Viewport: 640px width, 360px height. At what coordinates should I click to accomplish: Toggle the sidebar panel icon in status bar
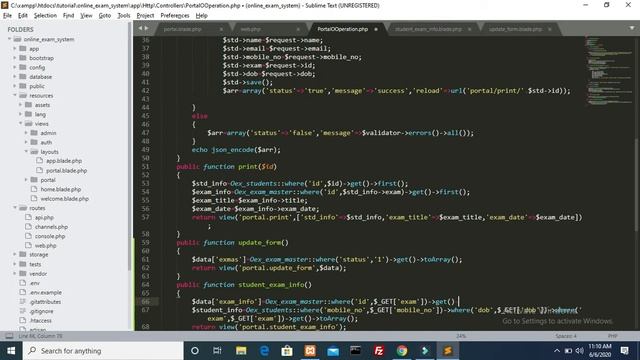9,336
